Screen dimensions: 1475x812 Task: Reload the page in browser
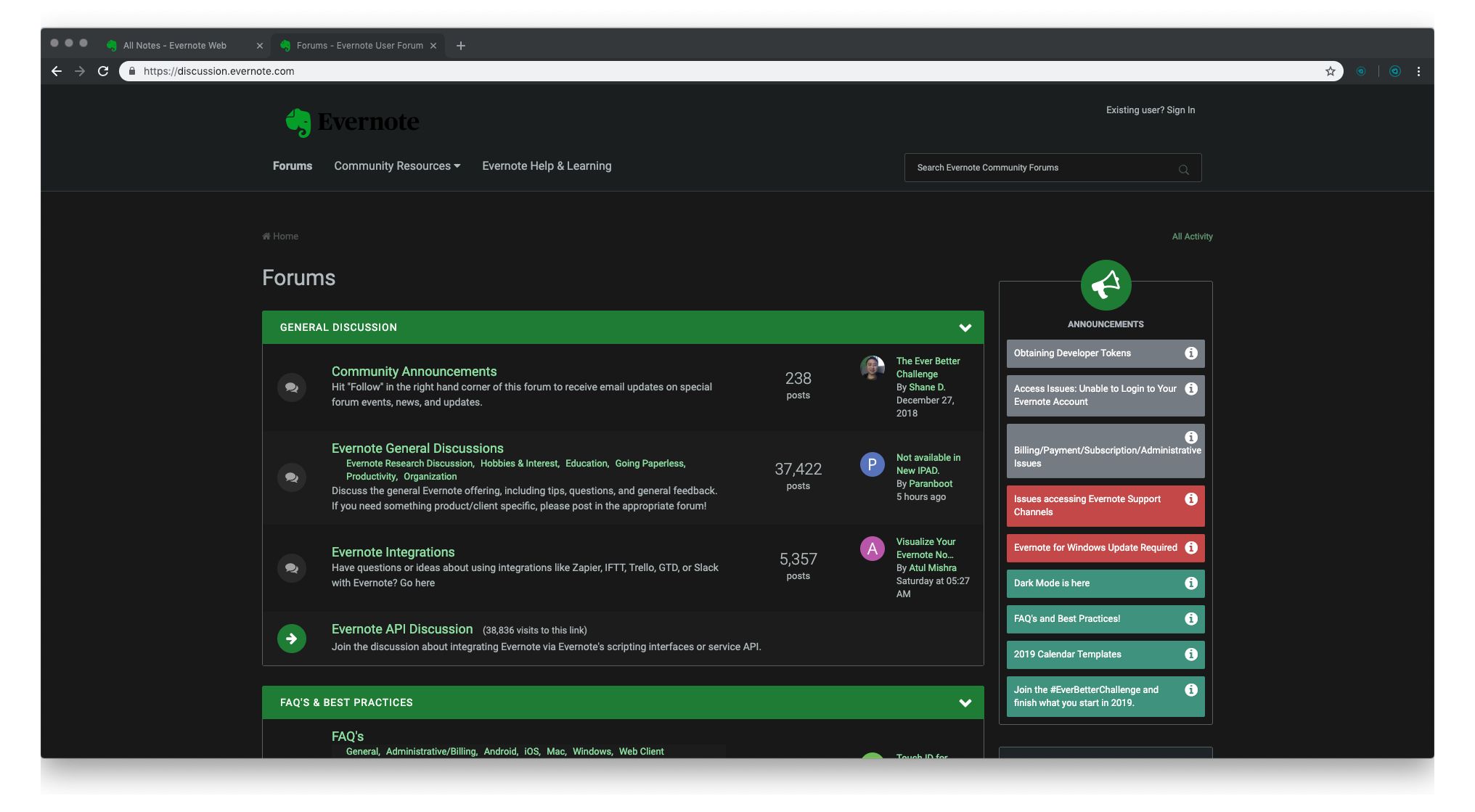[103, 71]
